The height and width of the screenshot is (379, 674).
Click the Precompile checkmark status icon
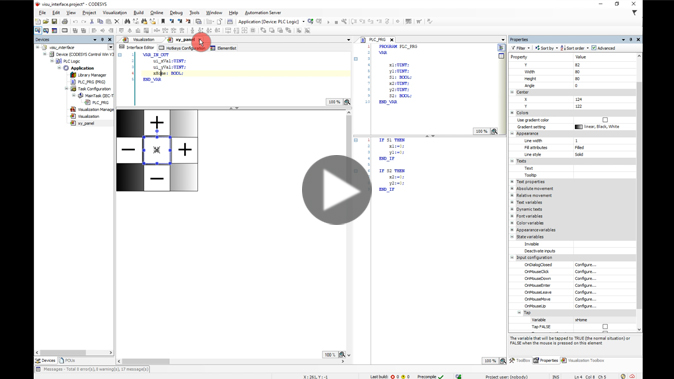click(441, 376)
